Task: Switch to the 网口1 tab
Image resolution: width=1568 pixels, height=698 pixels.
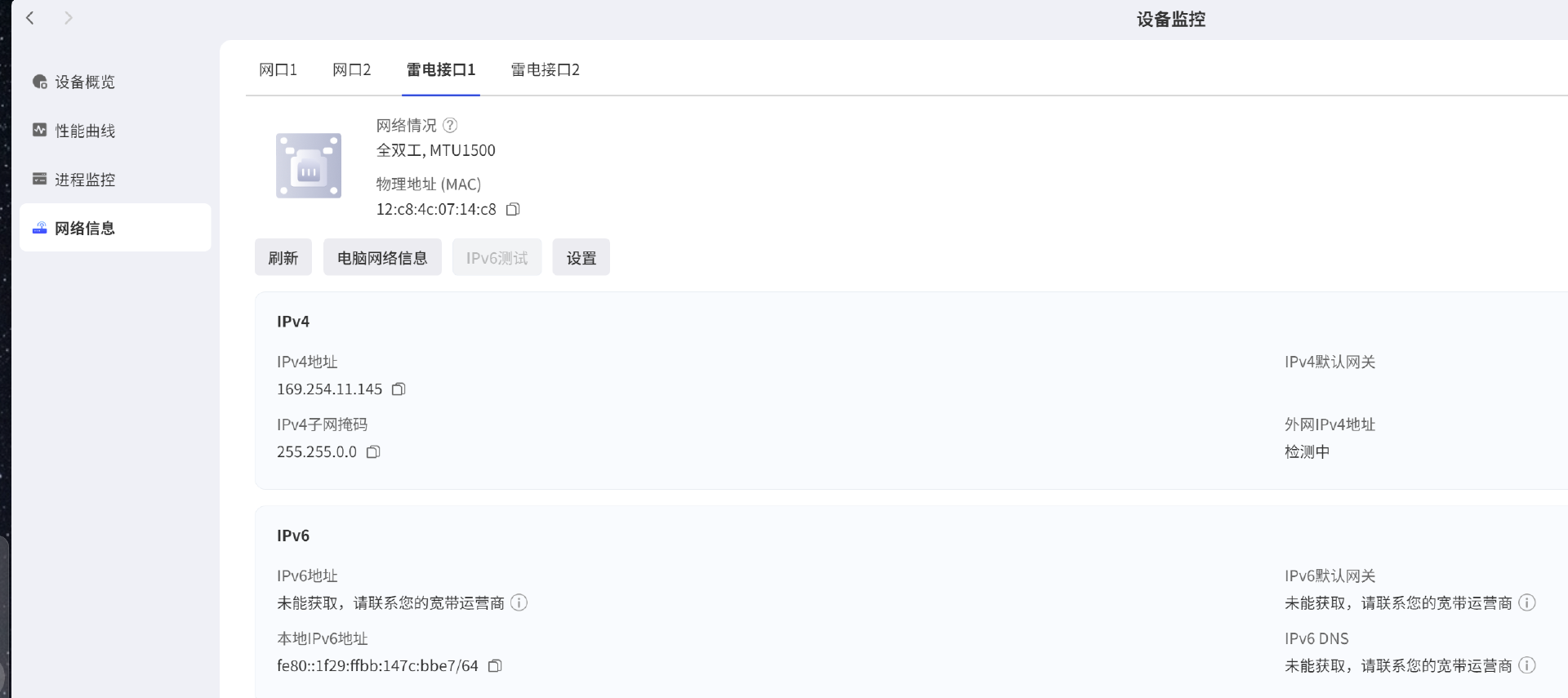Action: [278, 70]
